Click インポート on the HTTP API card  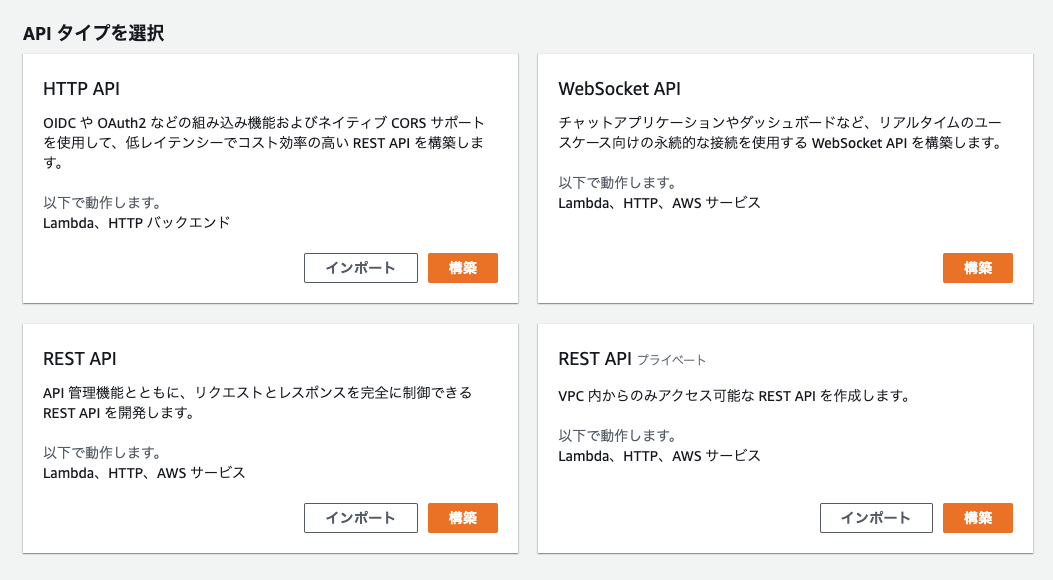tap(360, 268)
